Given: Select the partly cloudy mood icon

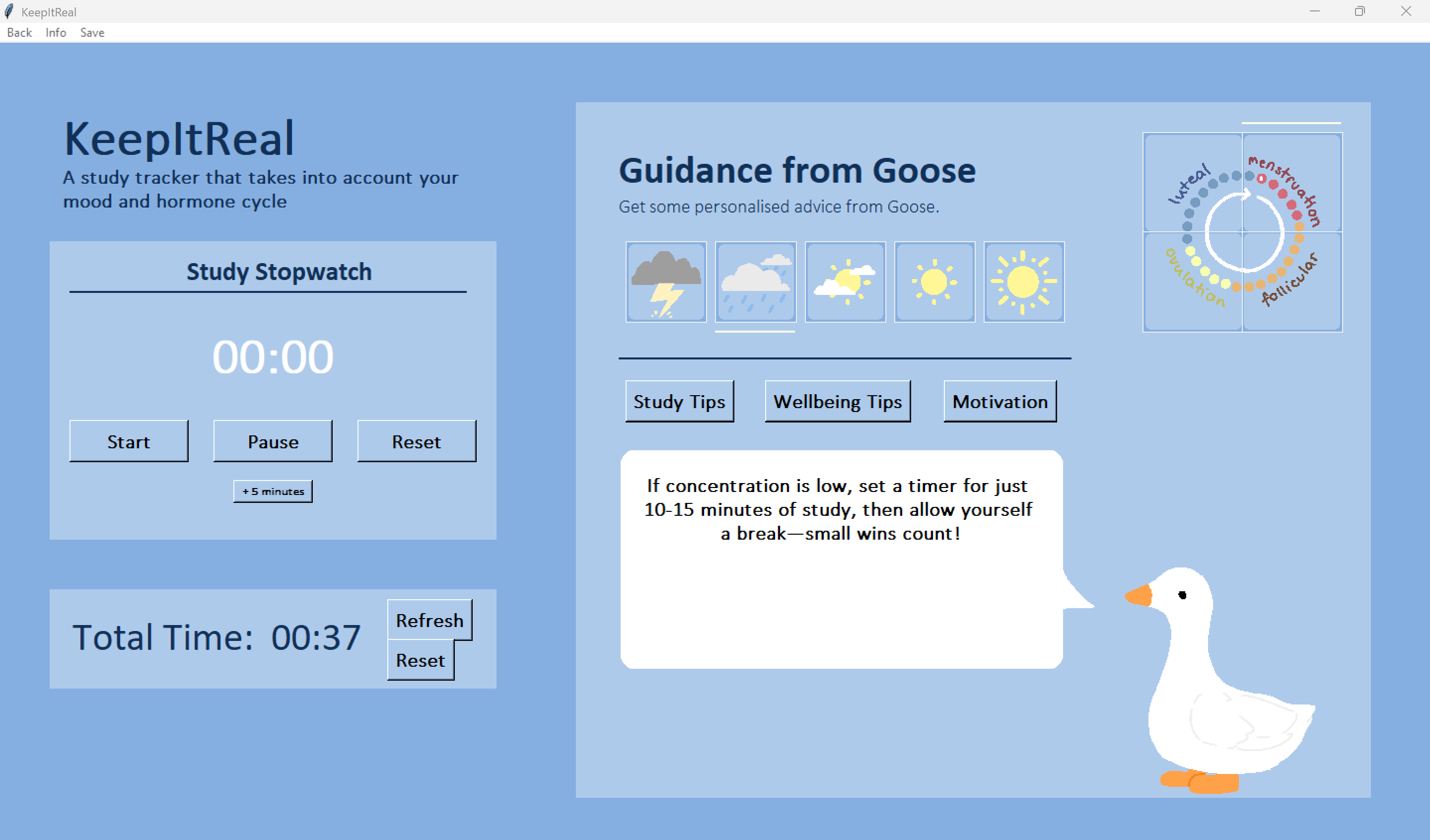Looking at the screenshot, I should pos(845,282).
